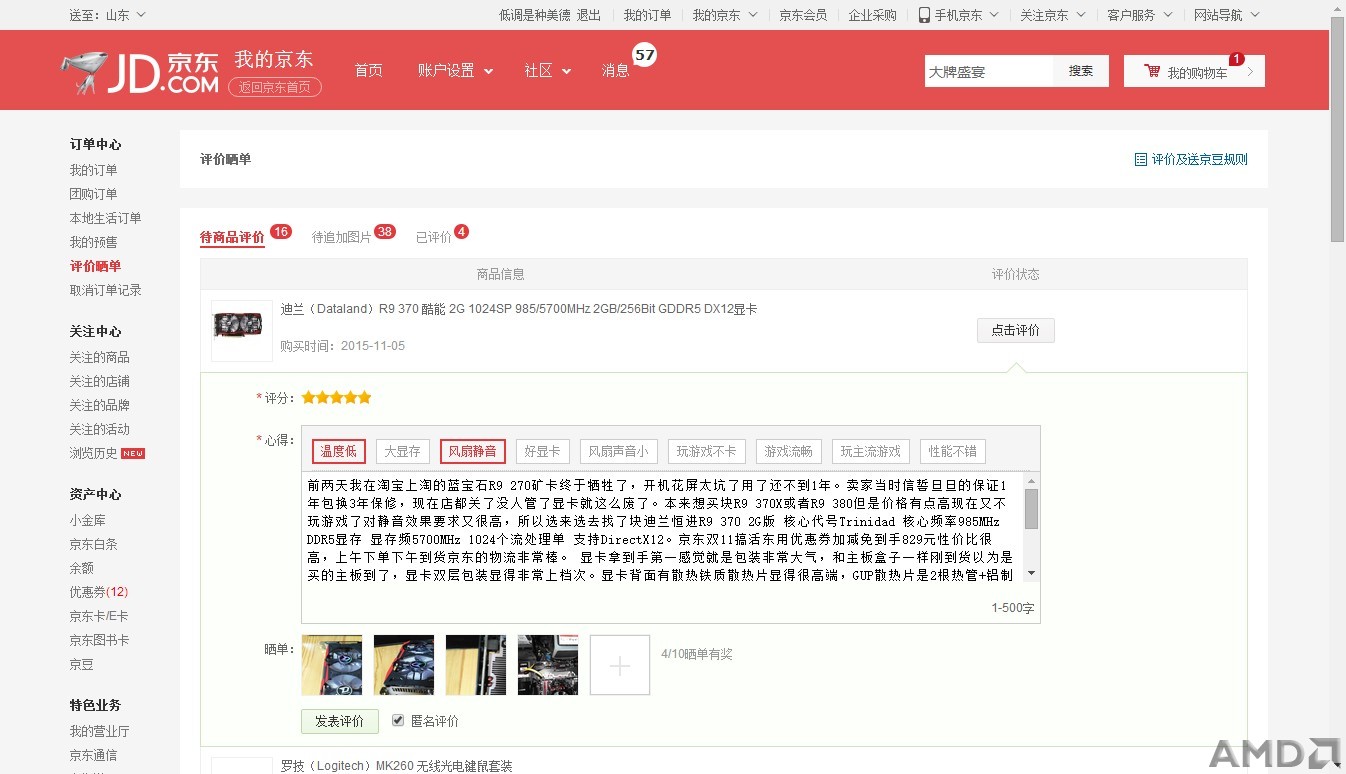This screenshot has height=774, width=1346.
Task: Open 京东白条 in sidebar
Action: (93, 544)
